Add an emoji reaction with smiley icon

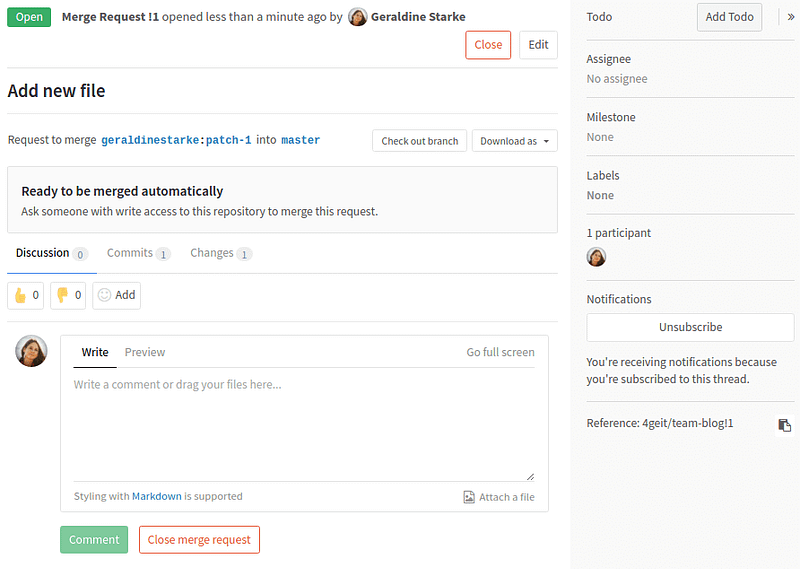pyautogui.click(x=116, y=295)
